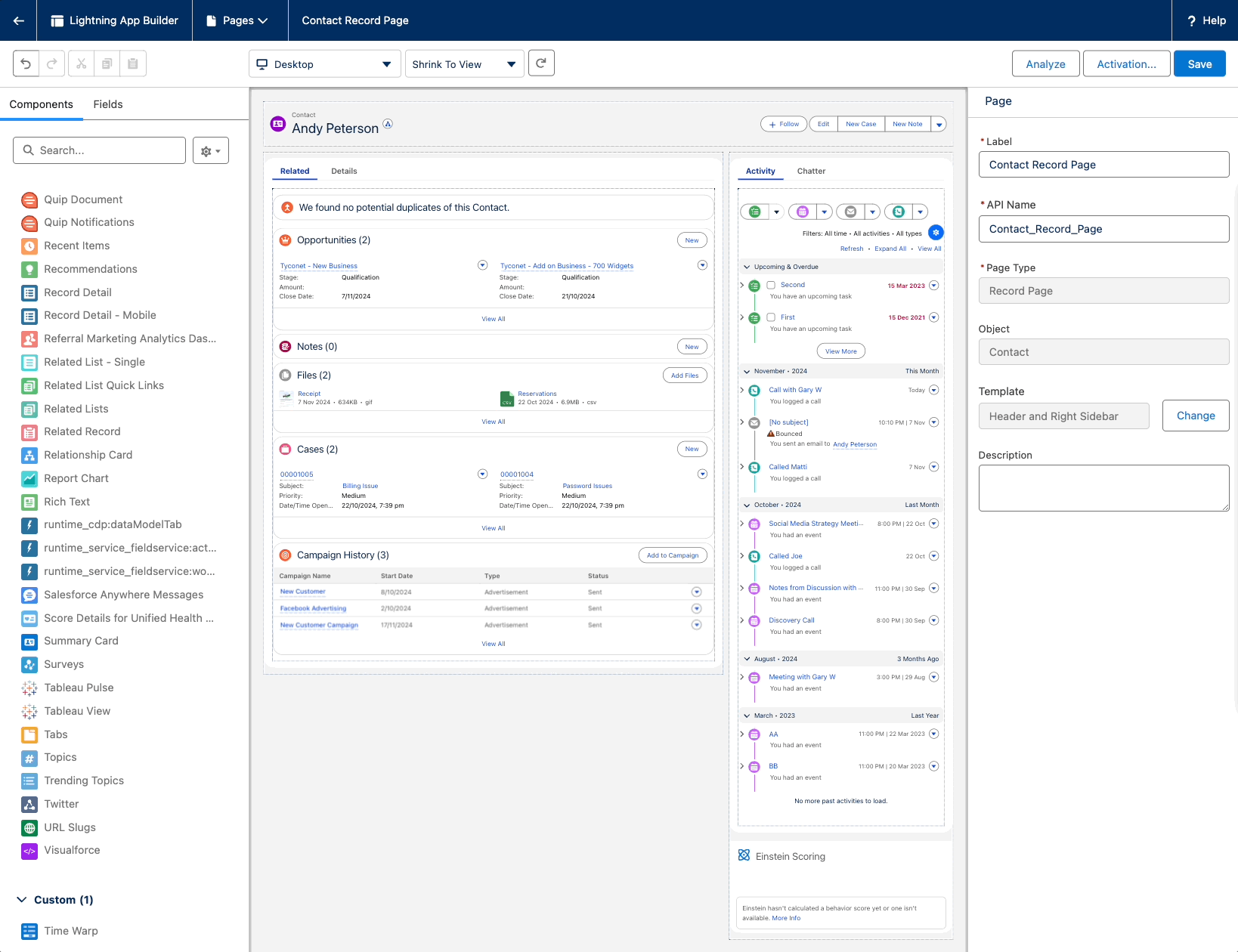The image size is (1238, 952).
Task: Click the Redo icon in toolbar
Action: [x=51, y=63]
